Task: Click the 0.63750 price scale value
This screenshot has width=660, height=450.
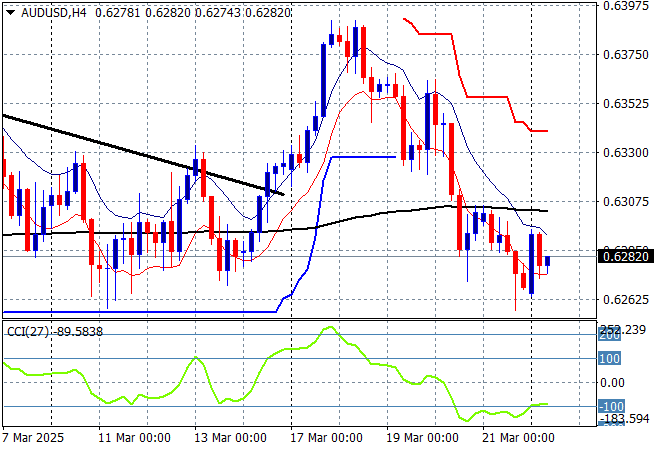Action: point(625,55)
